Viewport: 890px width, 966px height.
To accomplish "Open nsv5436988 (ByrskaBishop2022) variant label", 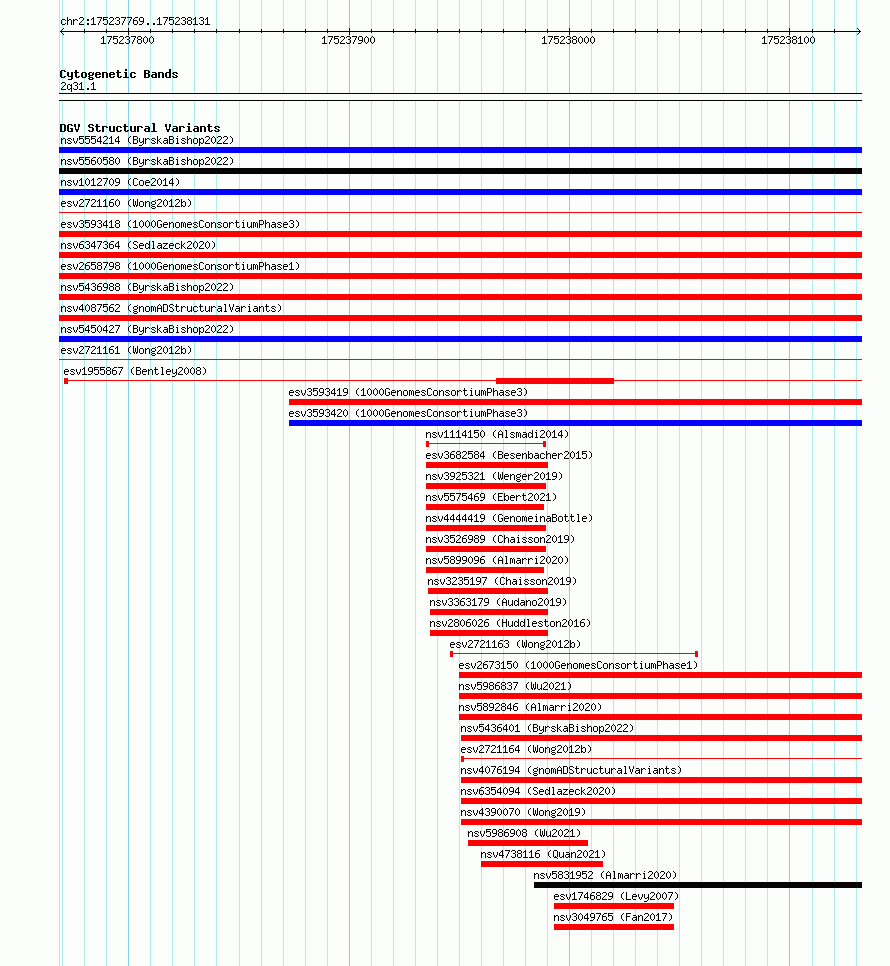I will tap(147, 287).
